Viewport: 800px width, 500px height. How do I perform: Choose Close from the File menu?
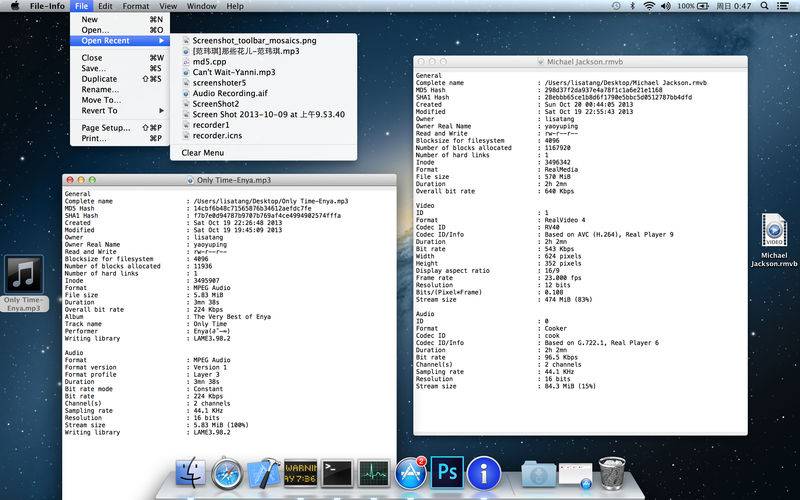[120, 58]
